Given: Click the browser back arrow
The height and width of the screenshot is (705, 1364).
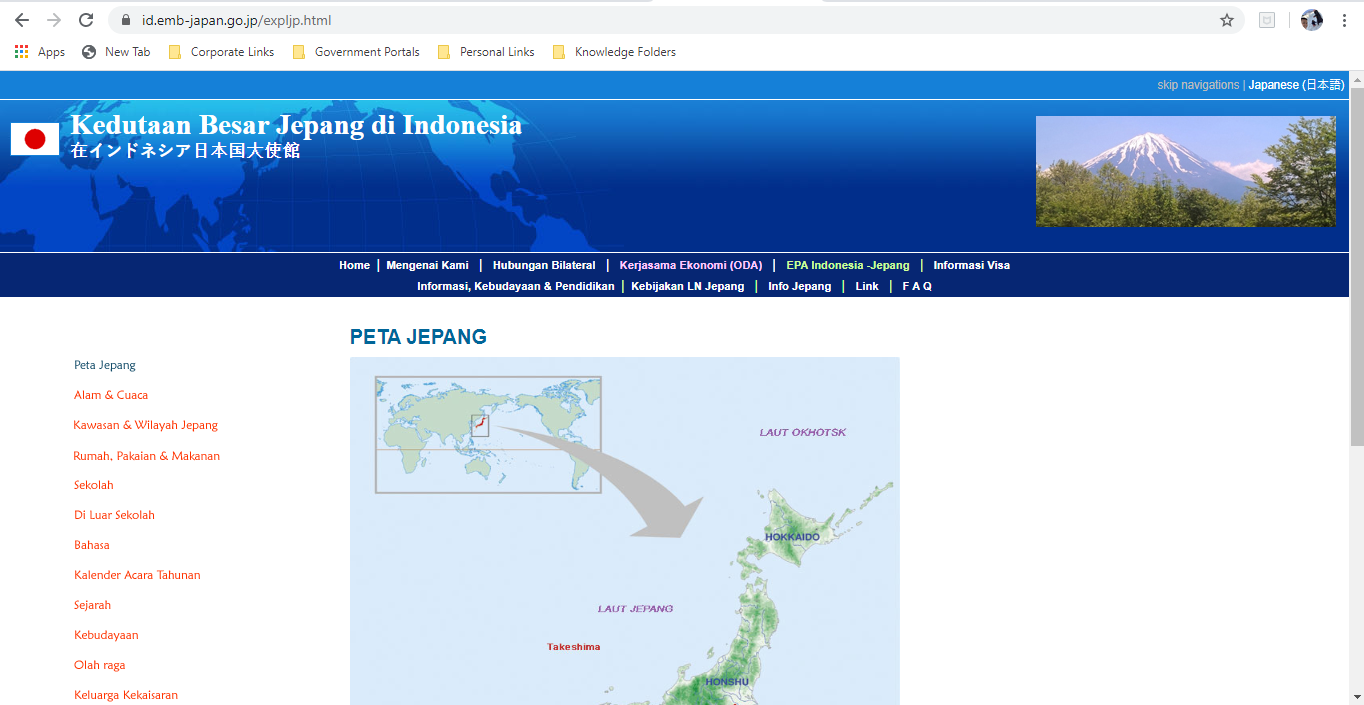Looking at the screenshot, I should click(22, 20).
